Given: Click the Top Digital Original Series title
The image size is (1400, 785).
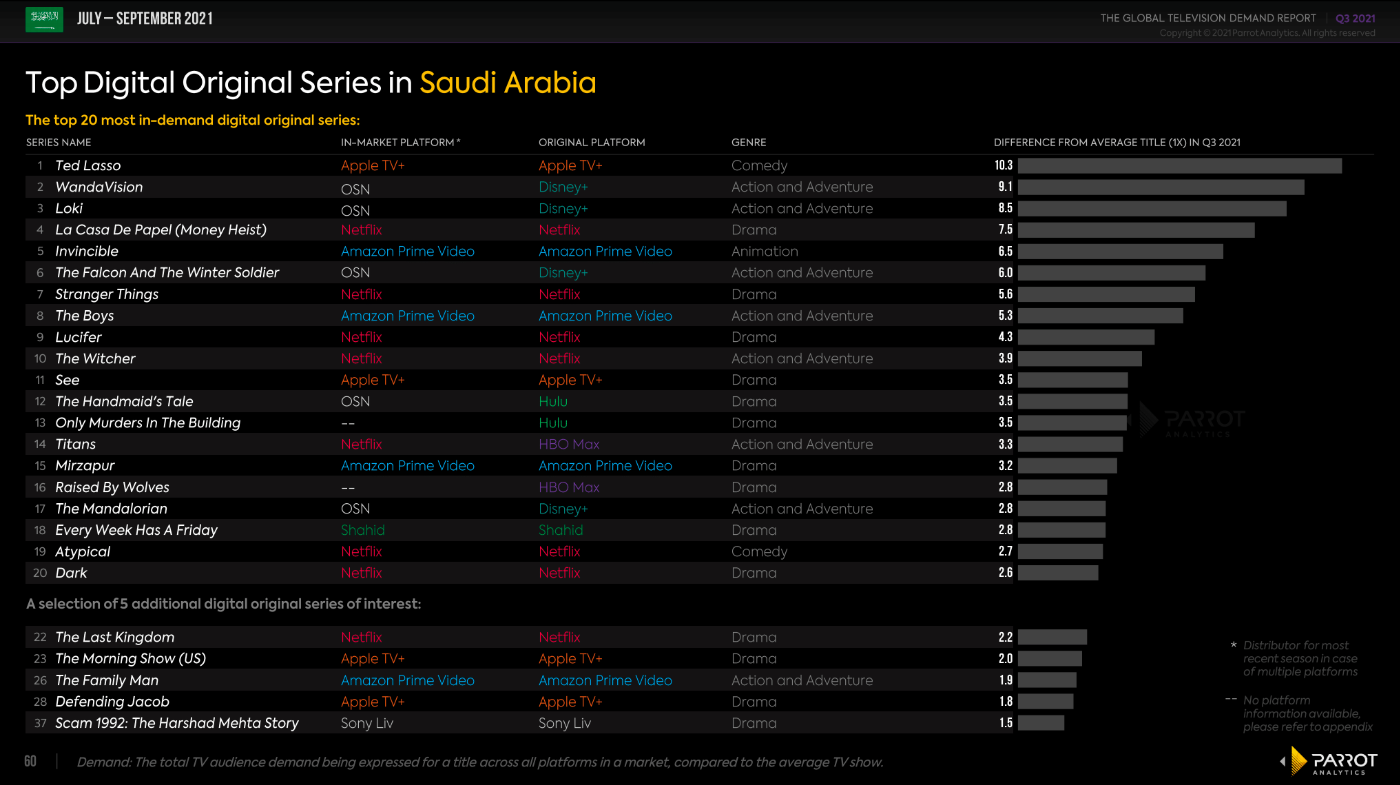Looking at the screenshot, I should click(311, 82).
